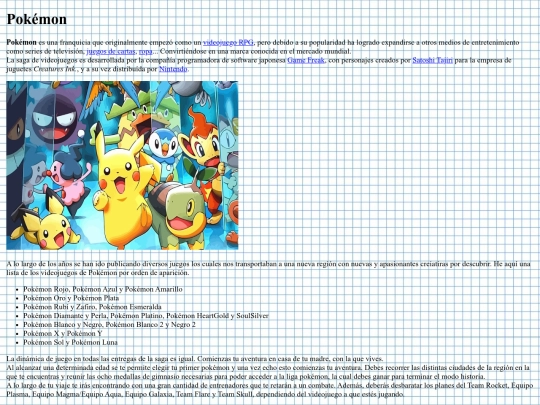Screen dimensions: 540x405
Task: Visit the Game Freak link
Action: 306,60
